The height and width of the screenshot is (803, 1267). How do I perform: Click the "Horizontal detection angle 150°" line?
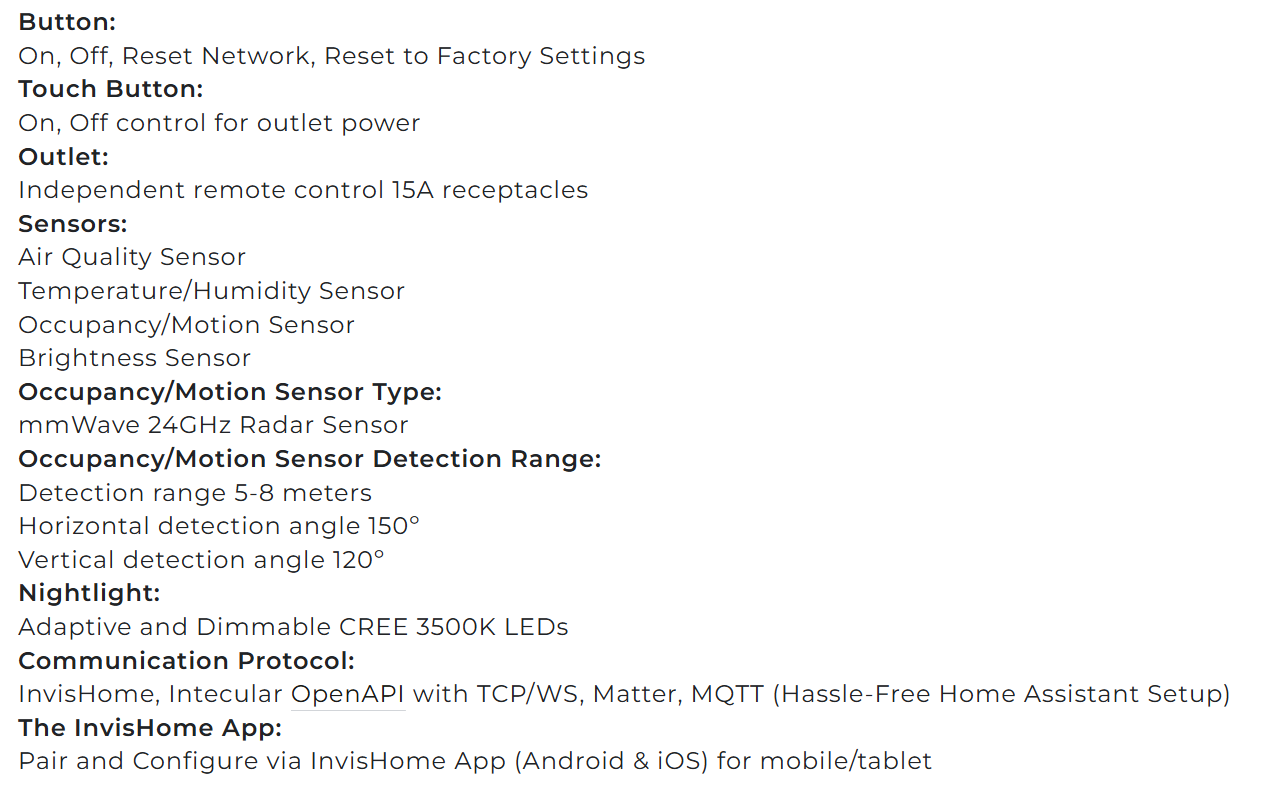[219, 526]
